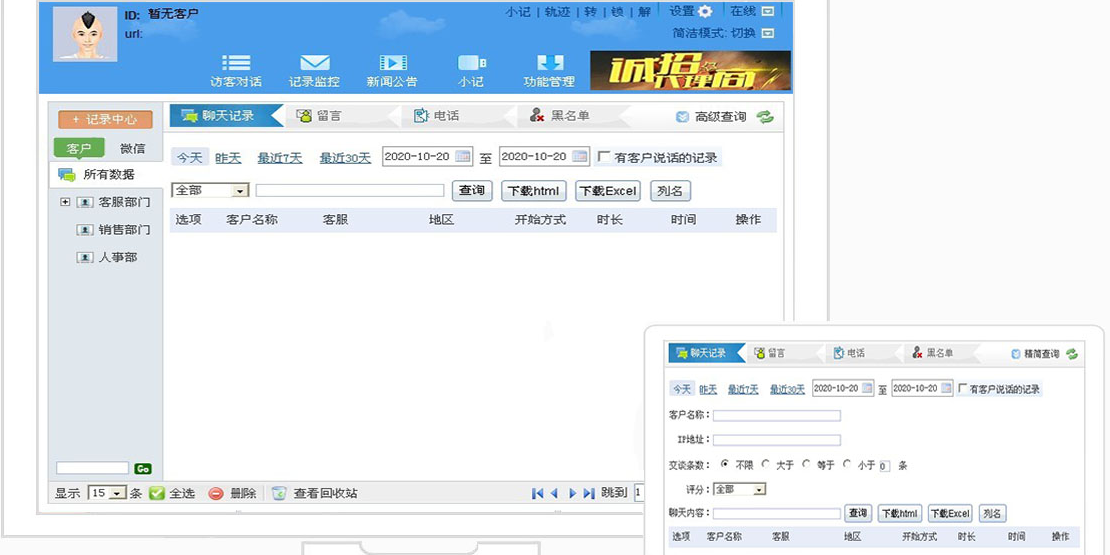Click the 诚招代理商 banner ad

pyautogui.click(x=690, y=71)
